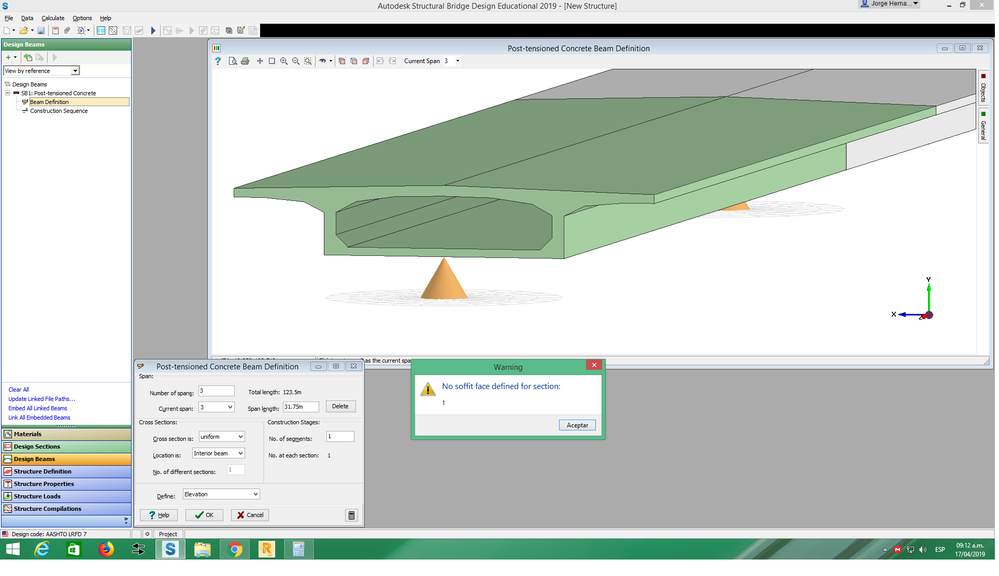Open the Help menu
The image size is (999, 576).
(x=106, y=18)
